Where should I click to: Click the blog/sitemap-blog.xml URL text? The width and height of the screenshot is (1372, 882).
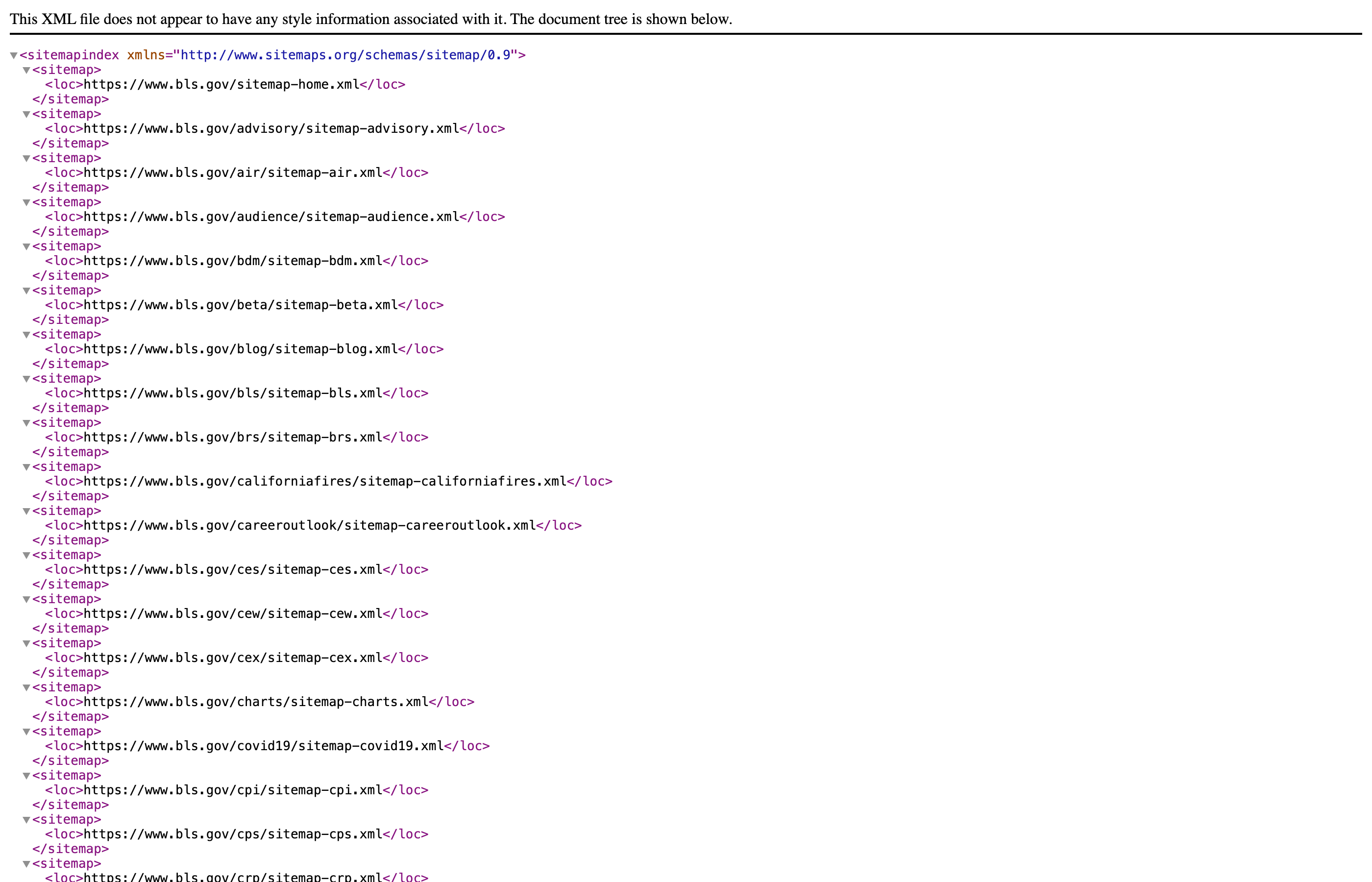241,349
